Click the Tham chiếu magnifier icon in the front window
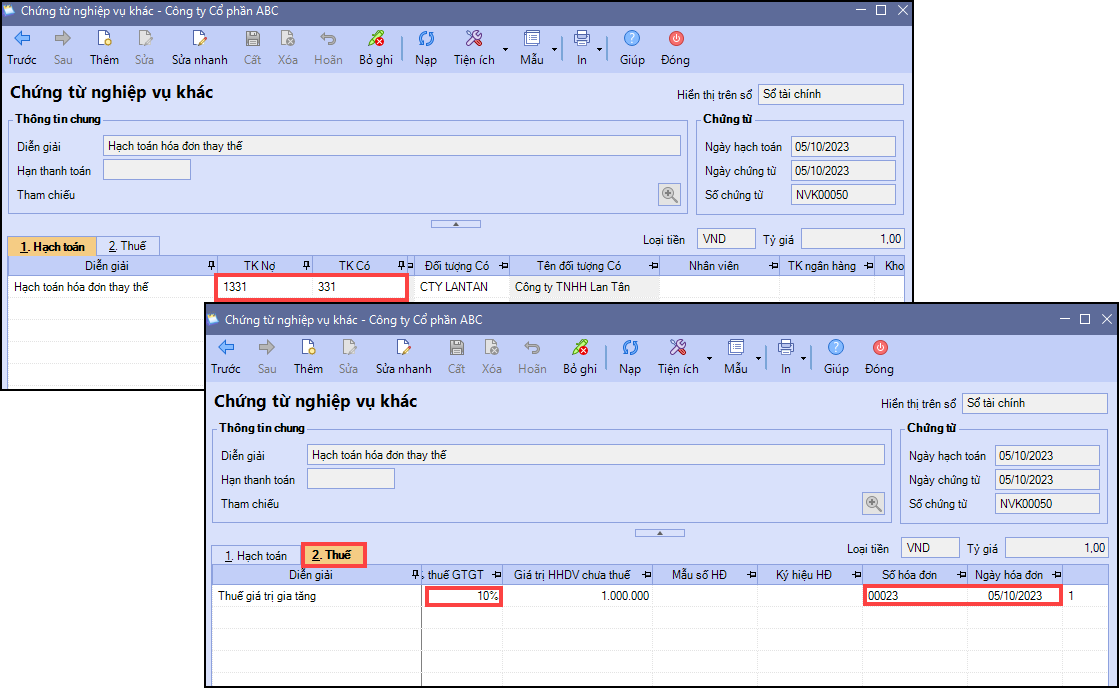1119x688 pixels. pyautogui.click(x=873, y=504)
